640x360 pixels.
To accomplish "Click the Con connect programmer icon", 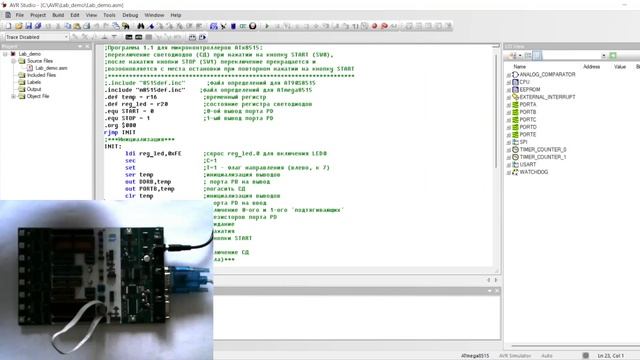I will (x=243, y=26).
